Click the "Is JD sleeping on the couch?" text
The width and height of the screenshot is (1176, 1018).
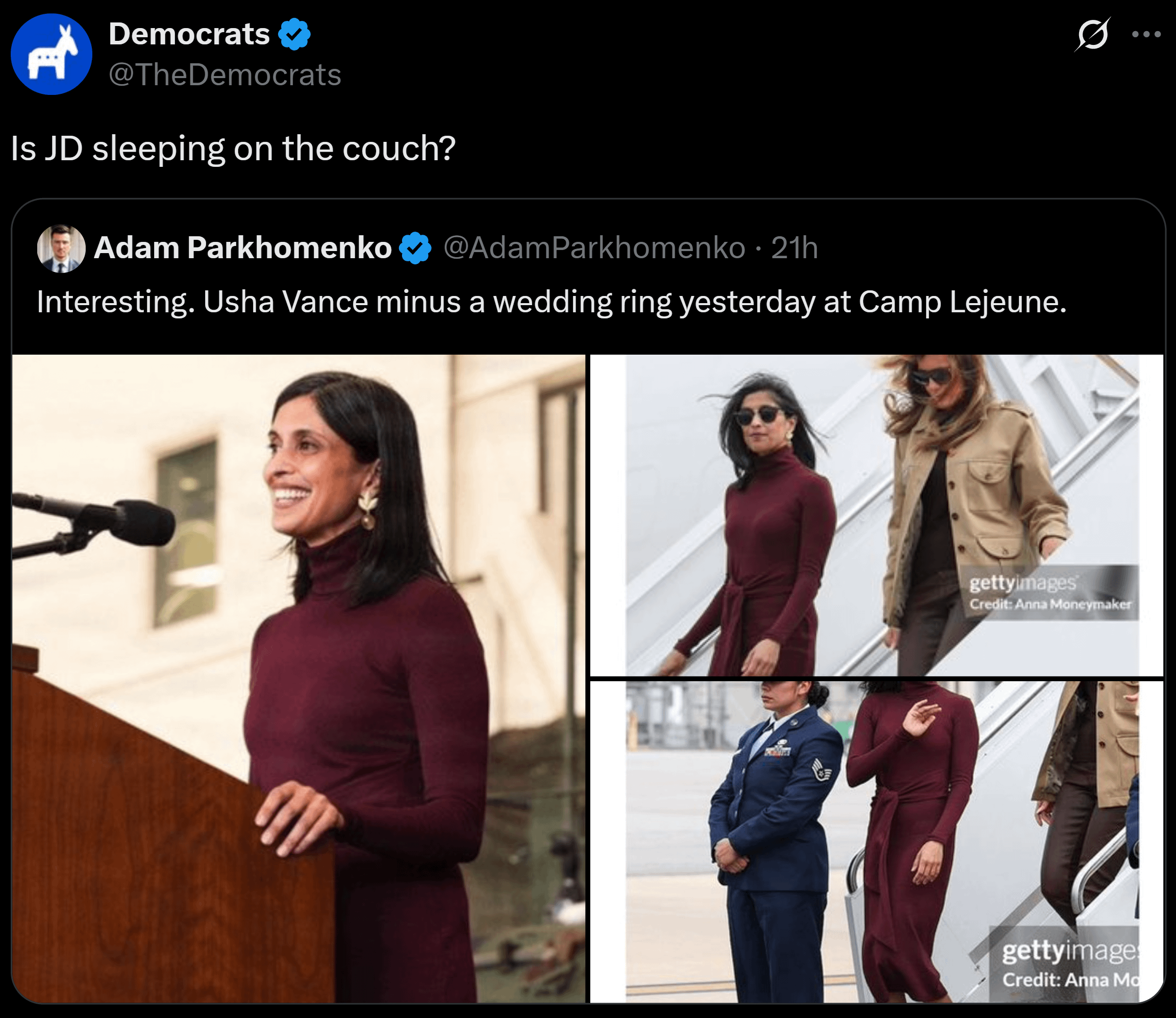pos(233,148)
